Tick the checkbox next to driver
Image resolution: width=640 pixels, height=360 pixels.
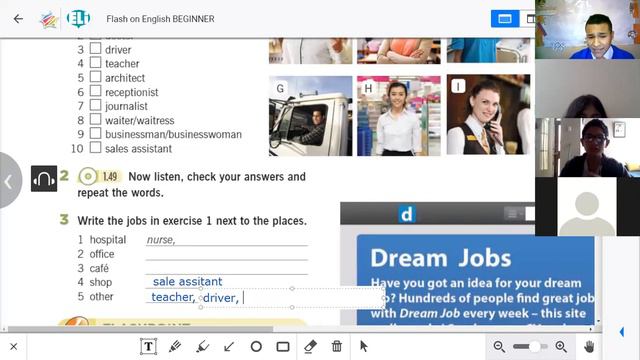[95, 49]
